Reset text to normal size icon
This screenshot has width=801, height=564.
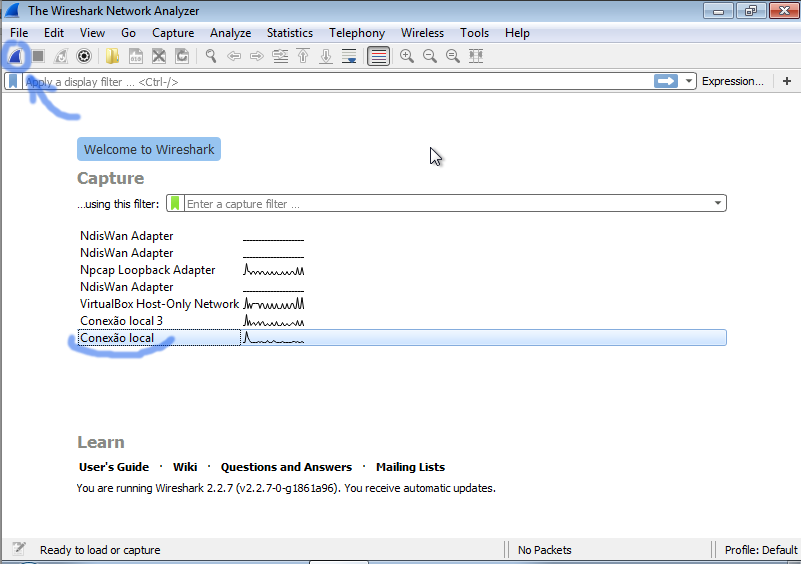tap(453, 56)
